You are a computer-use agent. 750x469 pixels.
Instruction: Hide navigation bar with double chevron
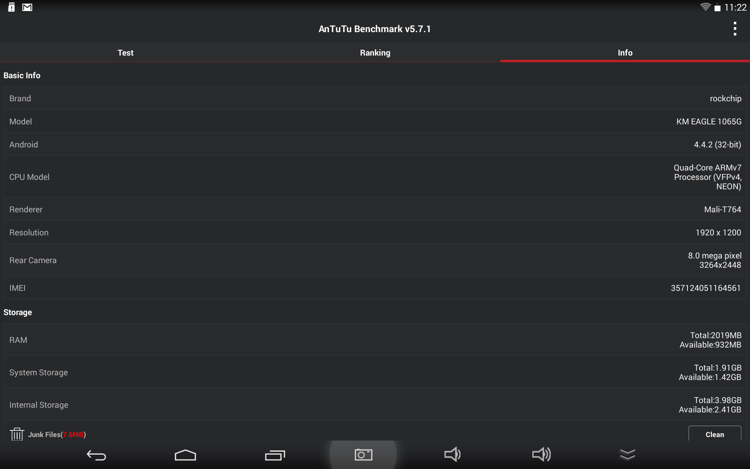(x=628, y=455)
